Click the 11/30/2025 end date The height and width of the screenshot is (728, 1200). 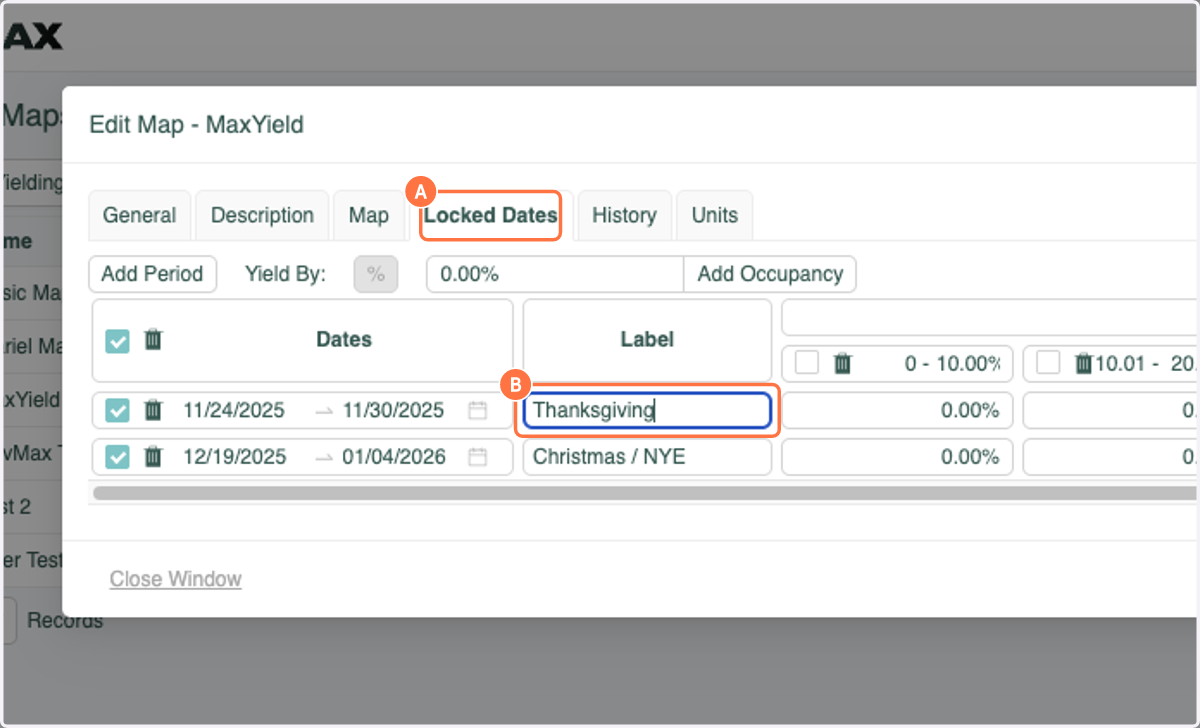[393, 410]
